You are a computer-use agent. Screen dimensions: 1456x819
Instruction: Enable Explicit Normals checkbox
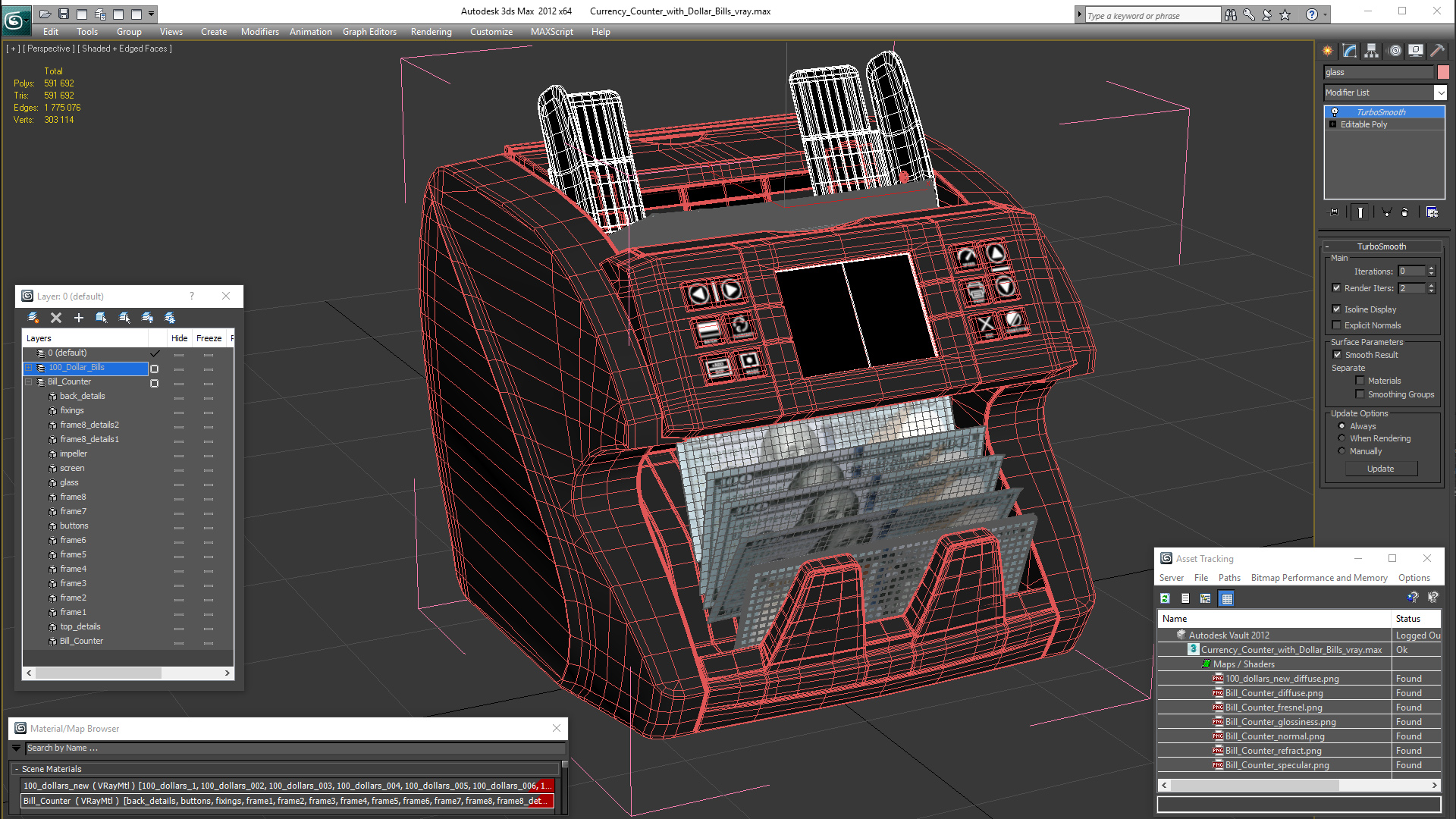click(1337, 325)
